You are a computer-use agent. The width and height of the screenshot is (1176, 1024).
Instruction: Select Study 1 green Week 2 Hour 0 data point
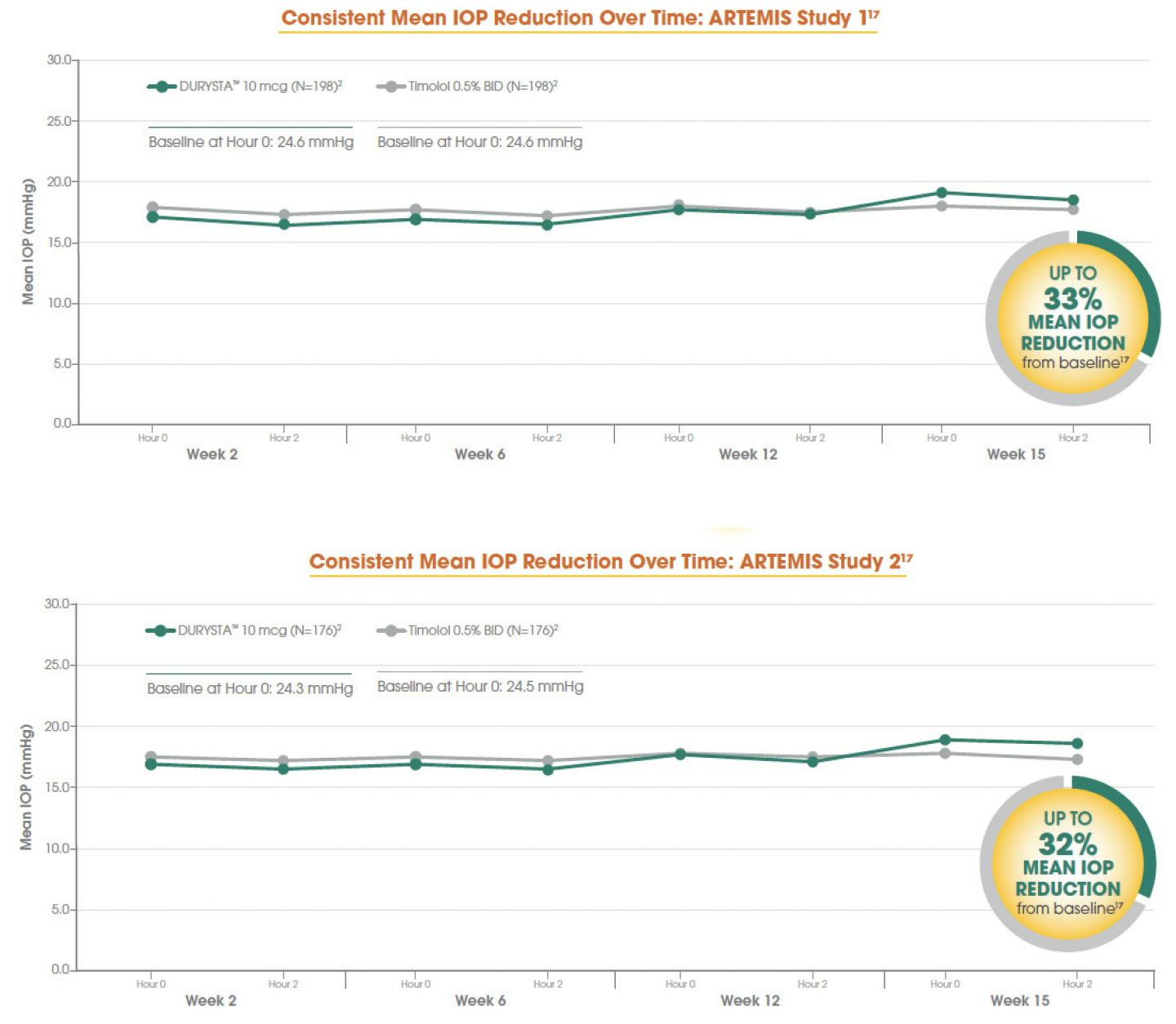(x=153, y=217)
